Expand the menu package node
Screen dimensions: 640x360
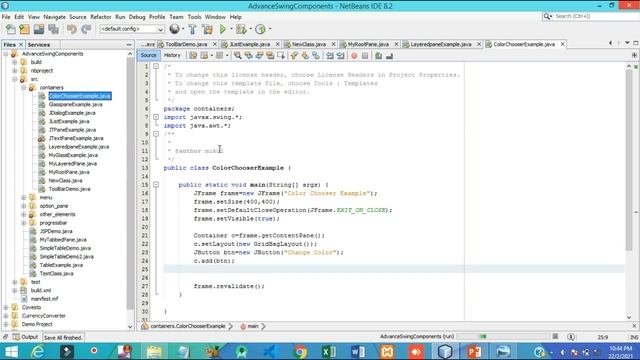click(x=24, y=198)
